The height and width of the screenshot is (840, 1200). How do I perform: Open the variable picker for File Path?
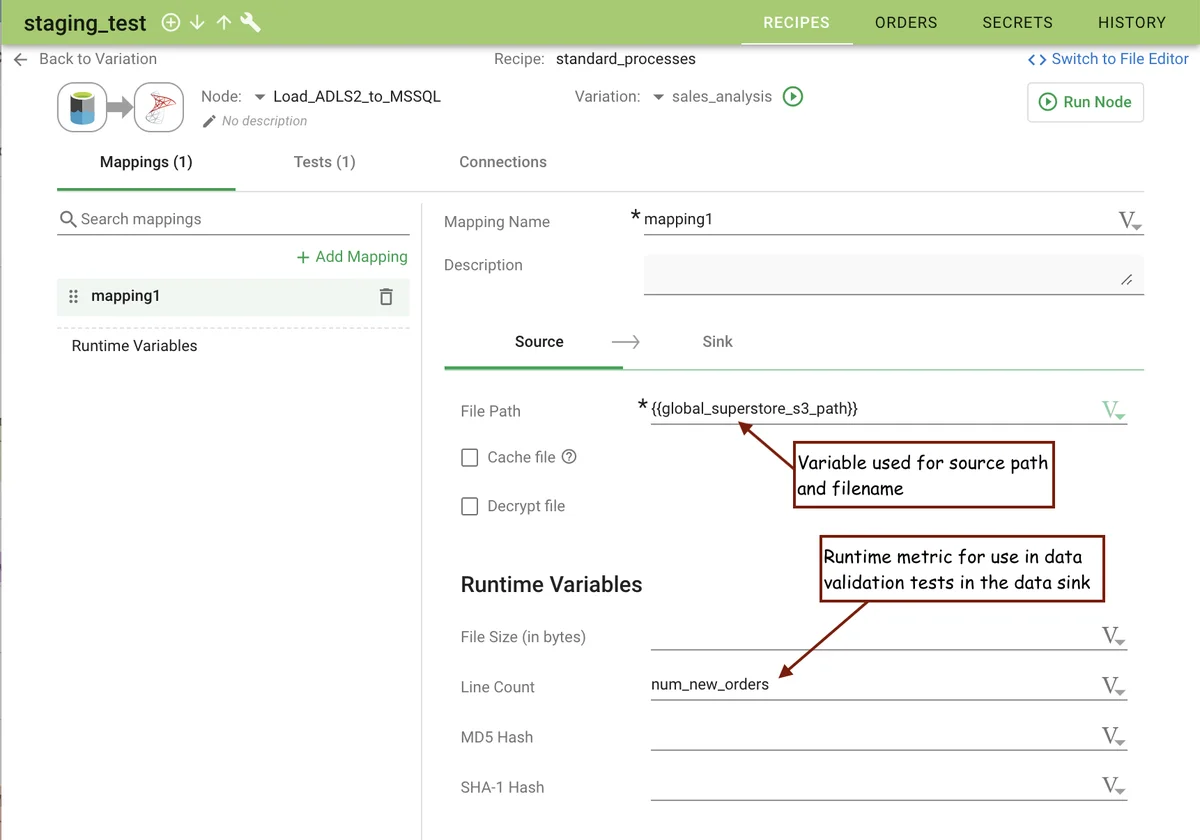click(x=1113, y=410)
